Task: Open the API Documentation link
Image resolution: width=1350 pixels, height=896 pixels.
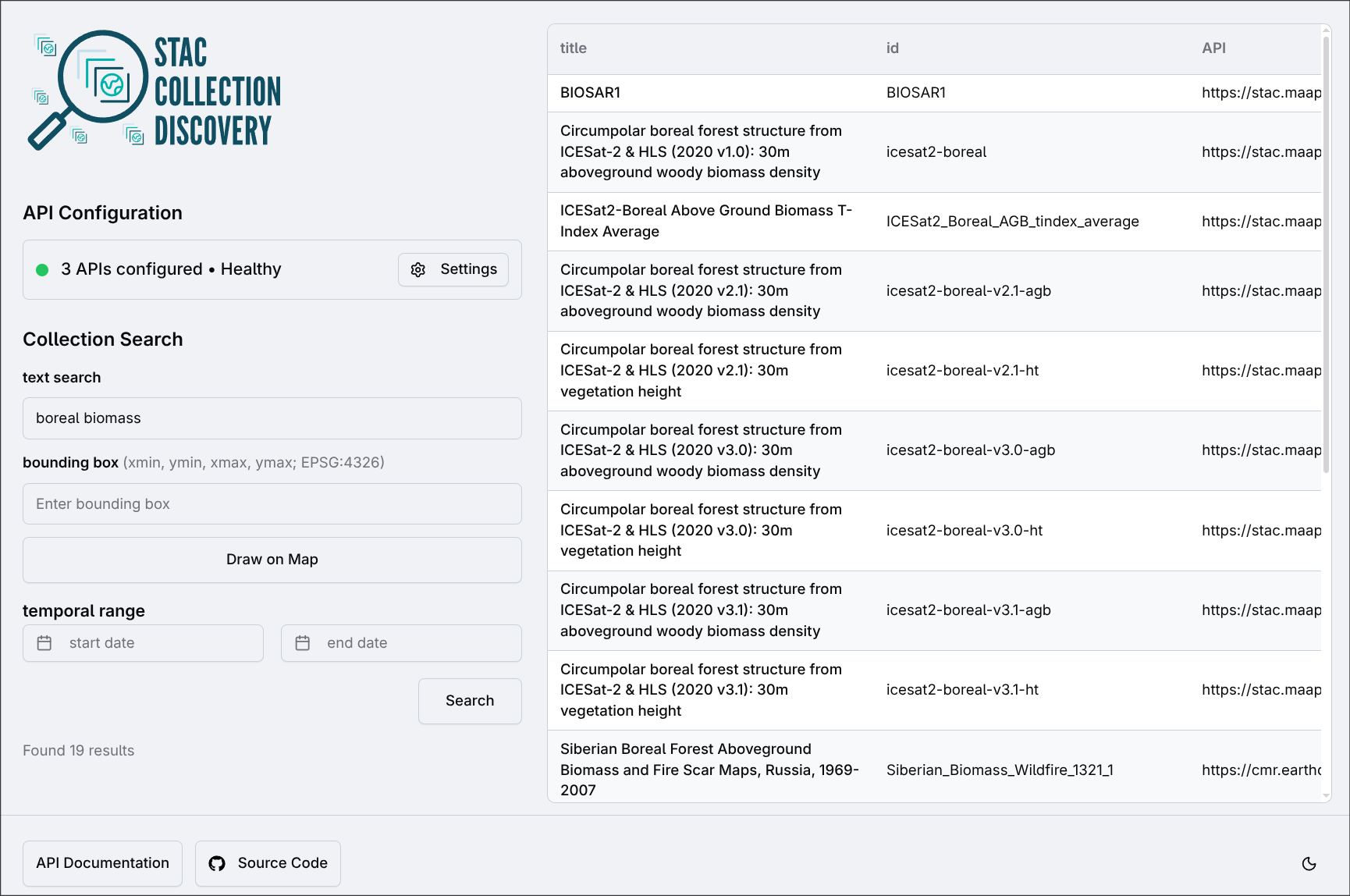Action: [x=102, y=863]
